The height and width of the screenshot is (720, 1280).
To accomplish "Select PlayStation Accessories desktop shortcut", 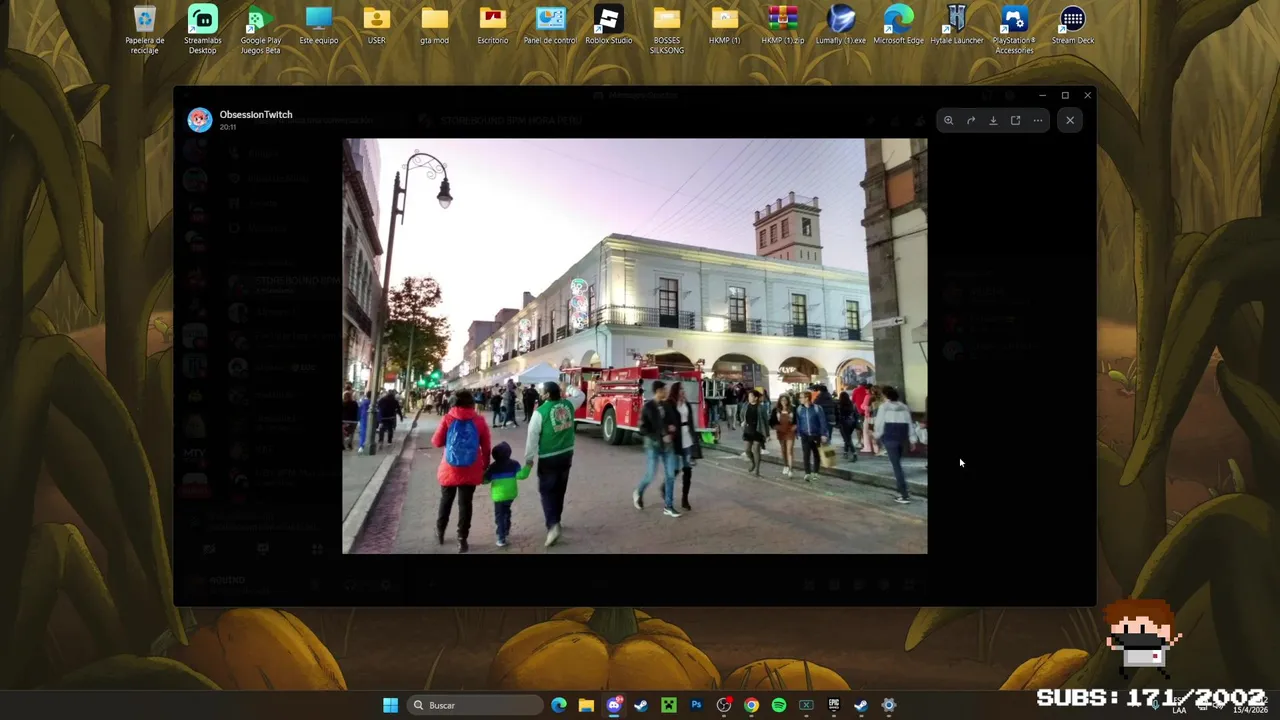I will pos(1015,30).
